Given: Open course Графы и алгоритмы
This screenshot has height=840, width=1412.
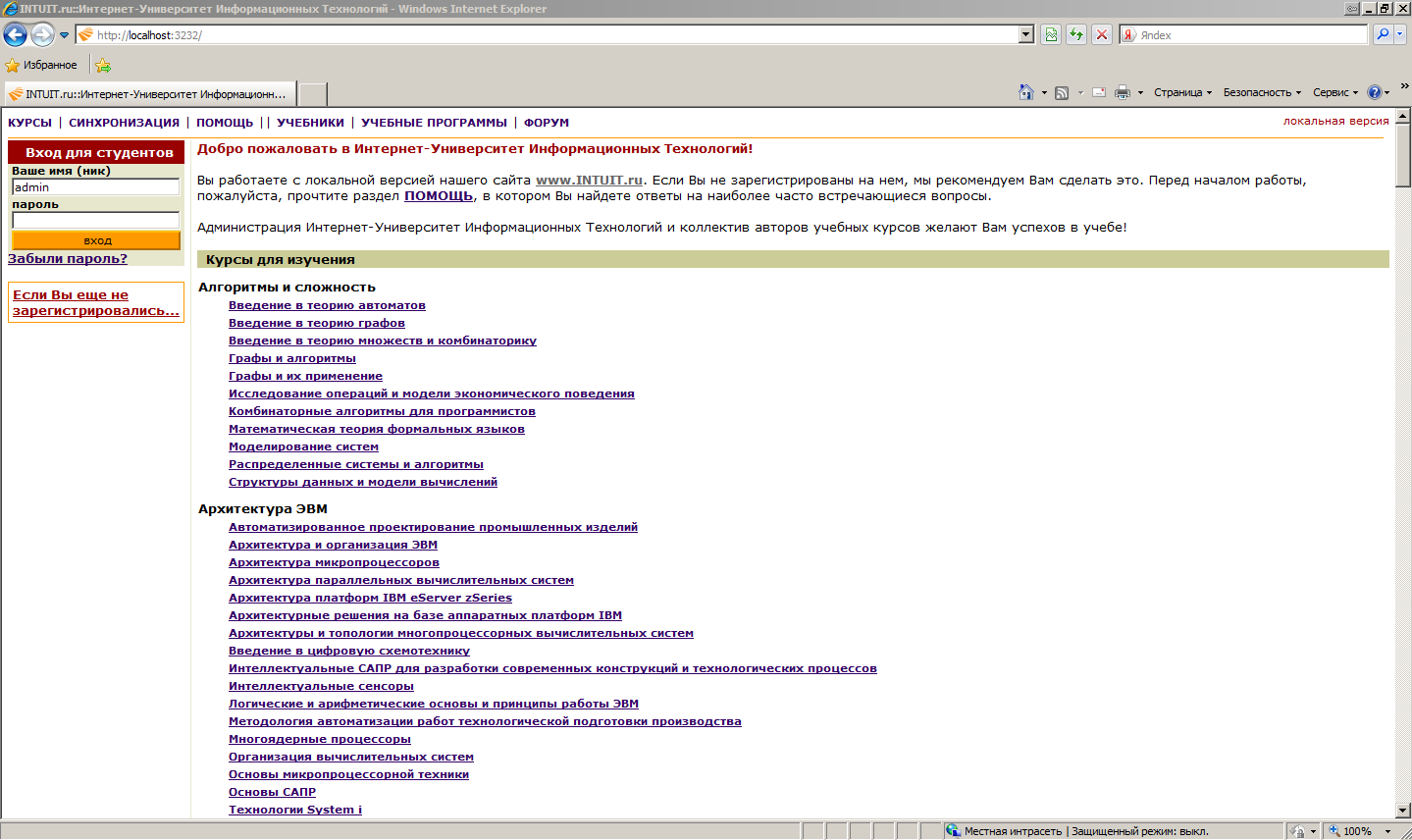Looking at the screenshot, I should point(292,358).
